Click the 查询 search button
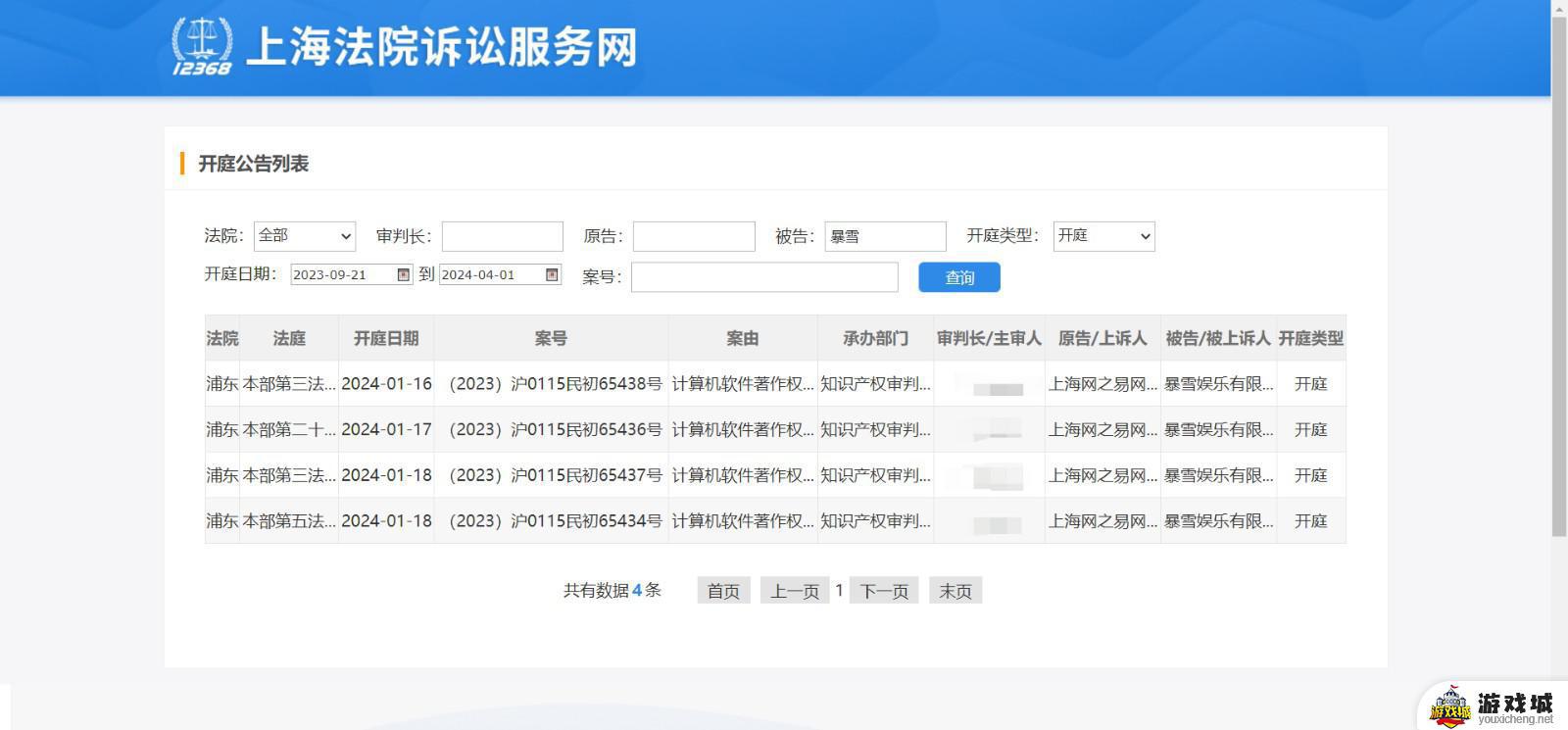1568x730 pixels. click(x=959, y=277)
